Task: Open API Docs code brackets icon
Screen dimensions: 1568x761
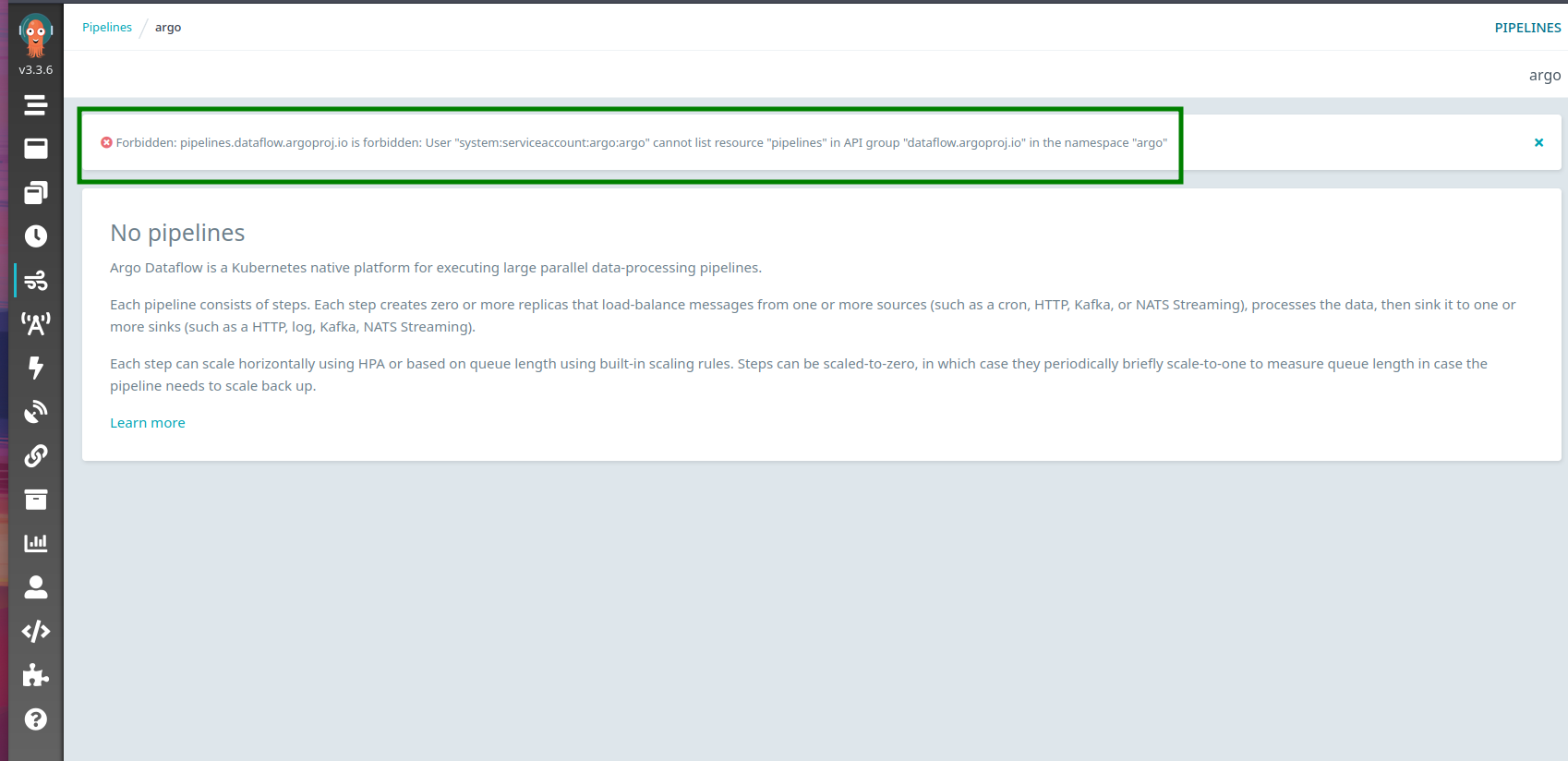Action: click(36, 631)
